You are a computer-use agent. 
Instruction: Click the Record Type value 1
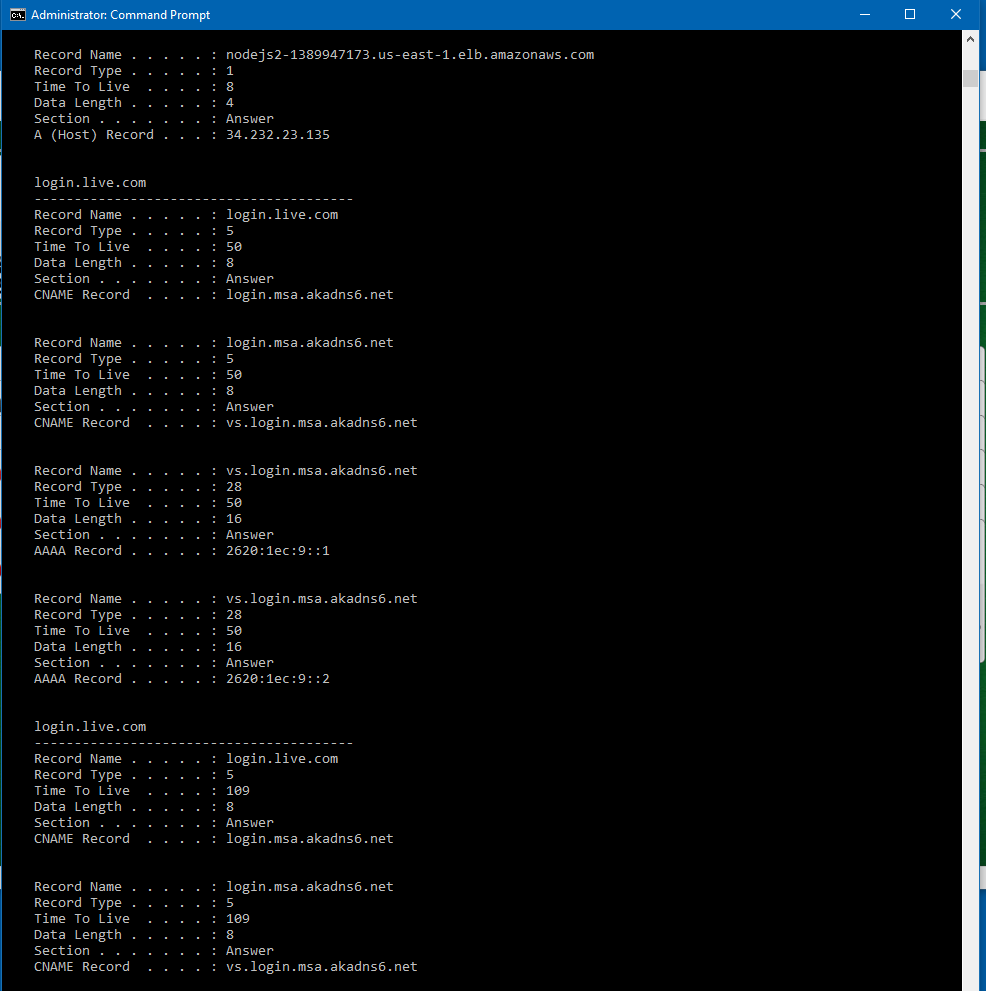pos(230,71)
